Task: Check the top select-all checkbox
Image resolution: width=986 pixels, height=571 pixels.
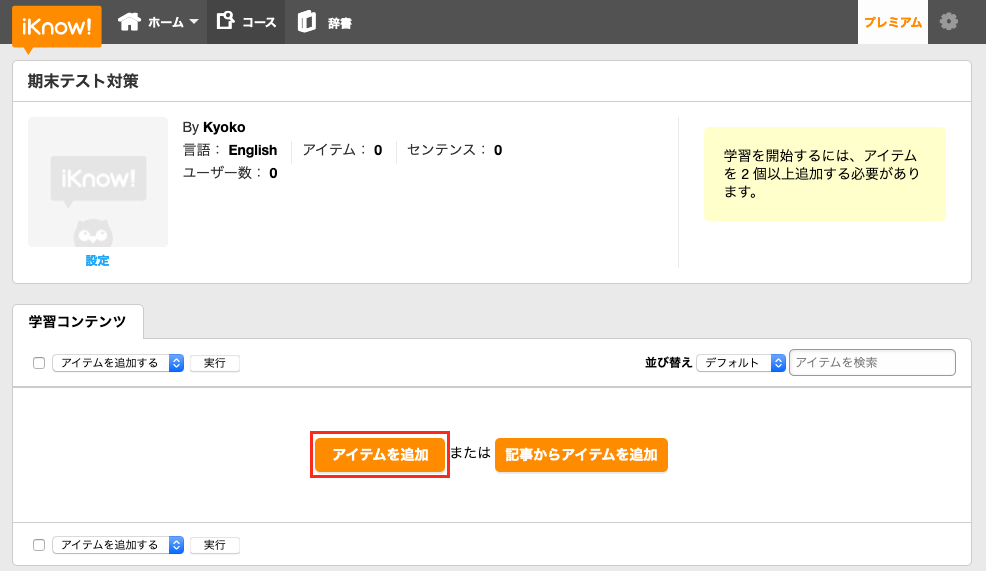Action: tap(39, 363)
